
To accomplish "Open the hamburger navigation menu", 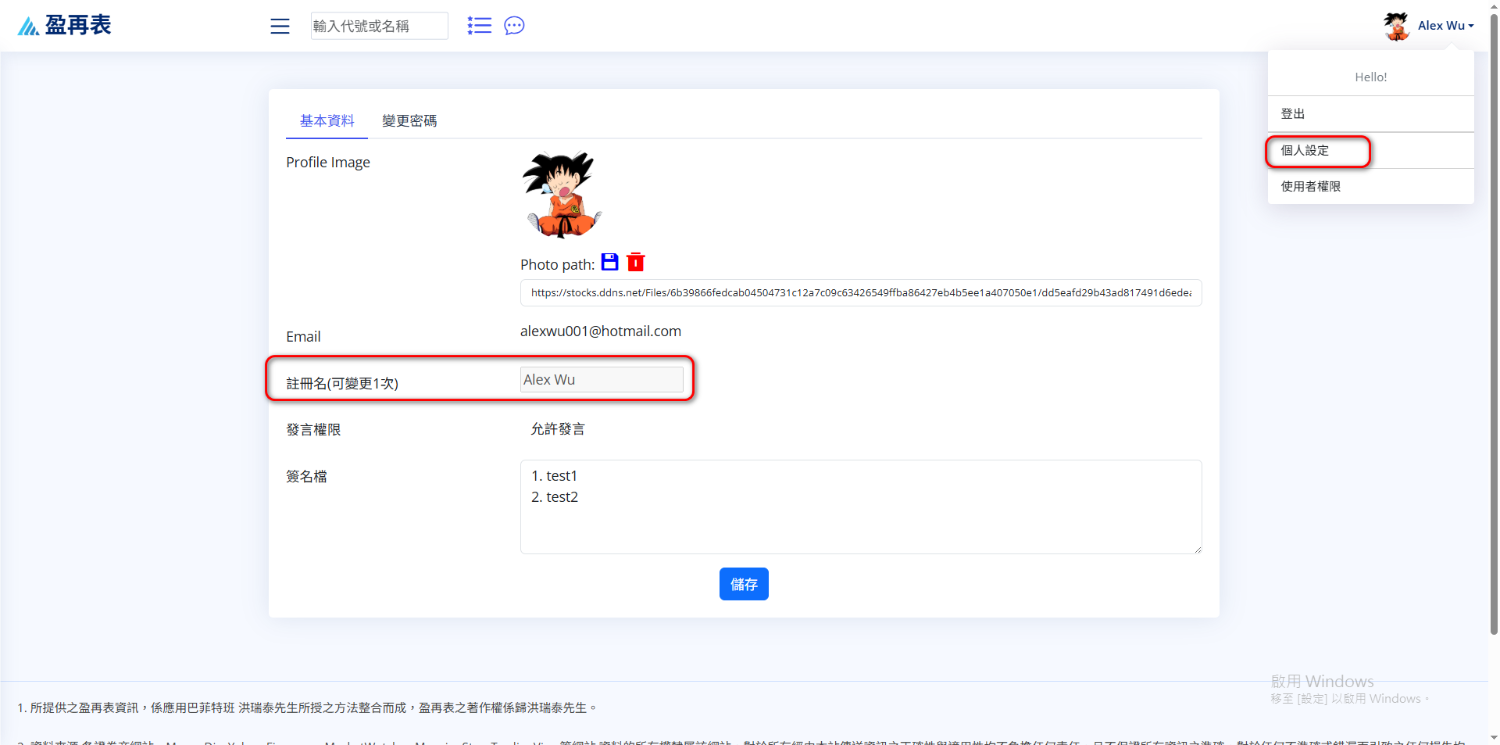I will (x=280, y=26).
